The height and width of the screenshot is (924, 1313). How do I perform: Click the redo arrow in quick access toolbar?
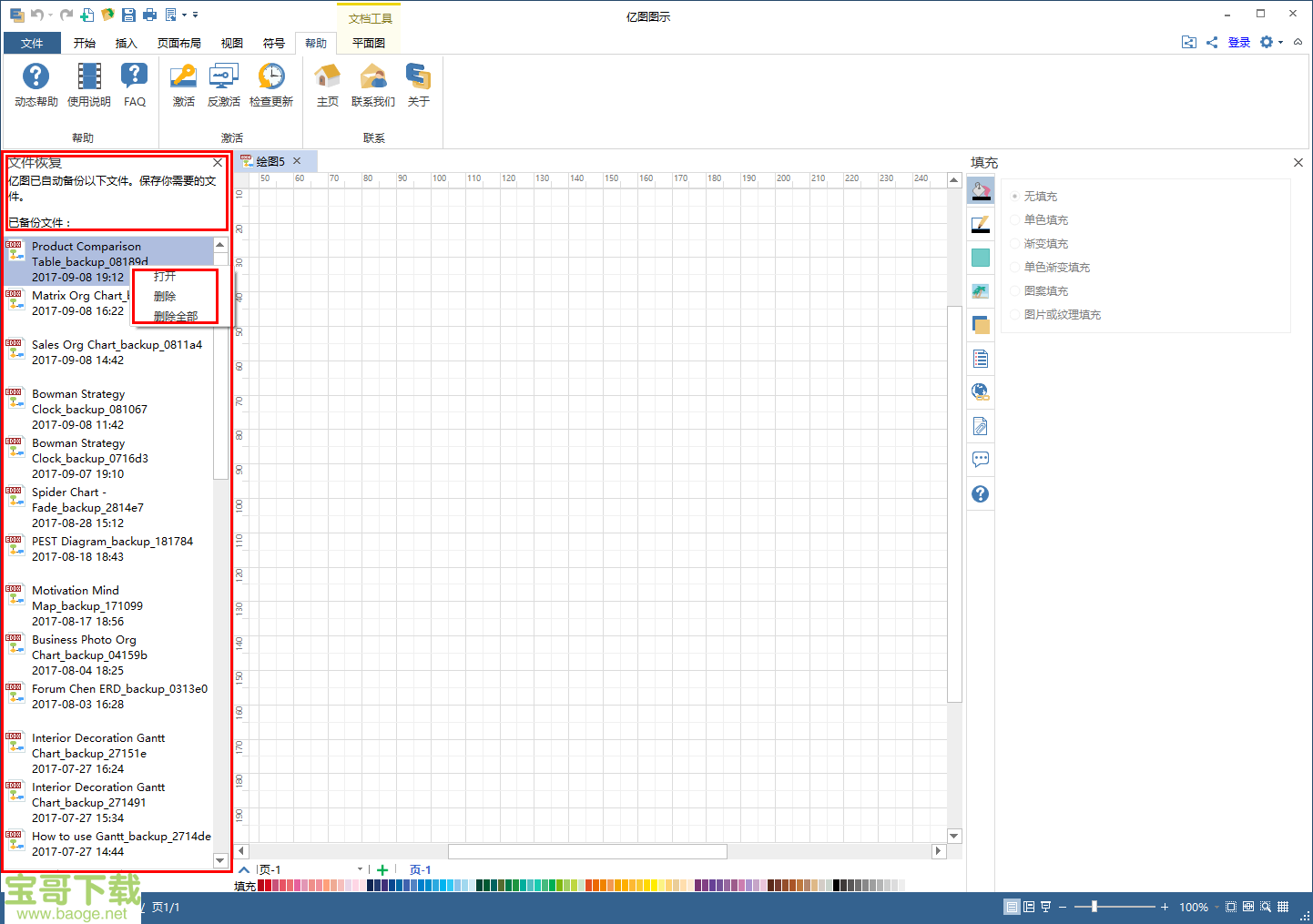[x=66, y=15]
